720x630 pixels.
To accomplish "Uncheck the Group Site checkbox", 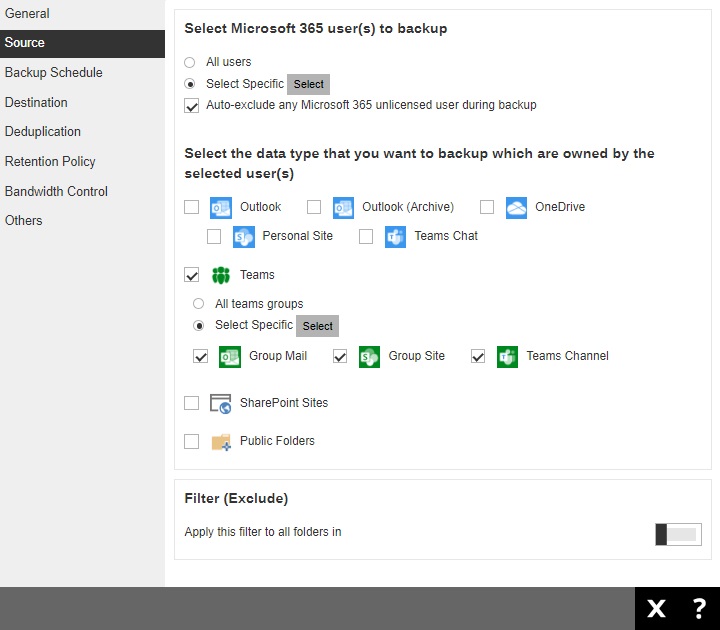I will click(x=340, y=356).
